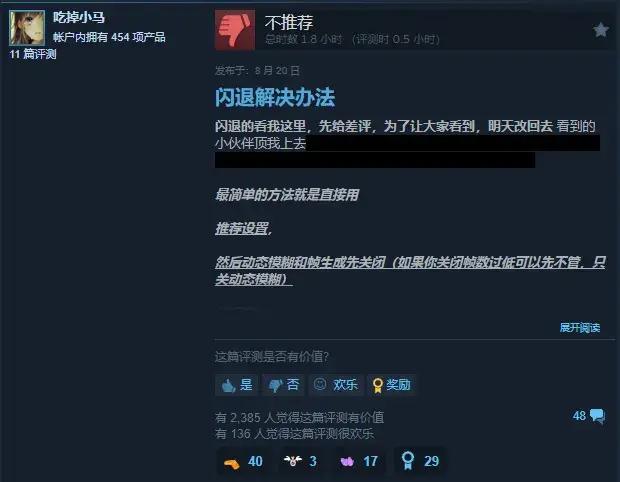Click the purple award icon with 17
This screenshot has width=620, height=482.
(x=347, y=461)
